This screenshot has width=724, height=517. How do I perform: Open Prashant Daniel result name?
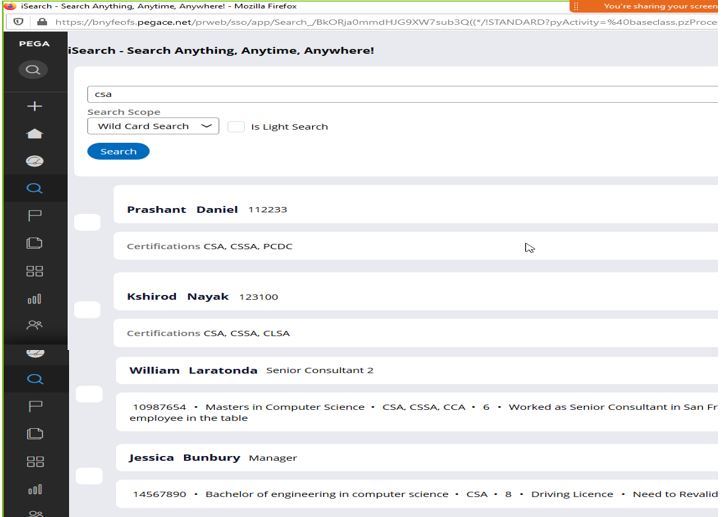click(182, 210)
